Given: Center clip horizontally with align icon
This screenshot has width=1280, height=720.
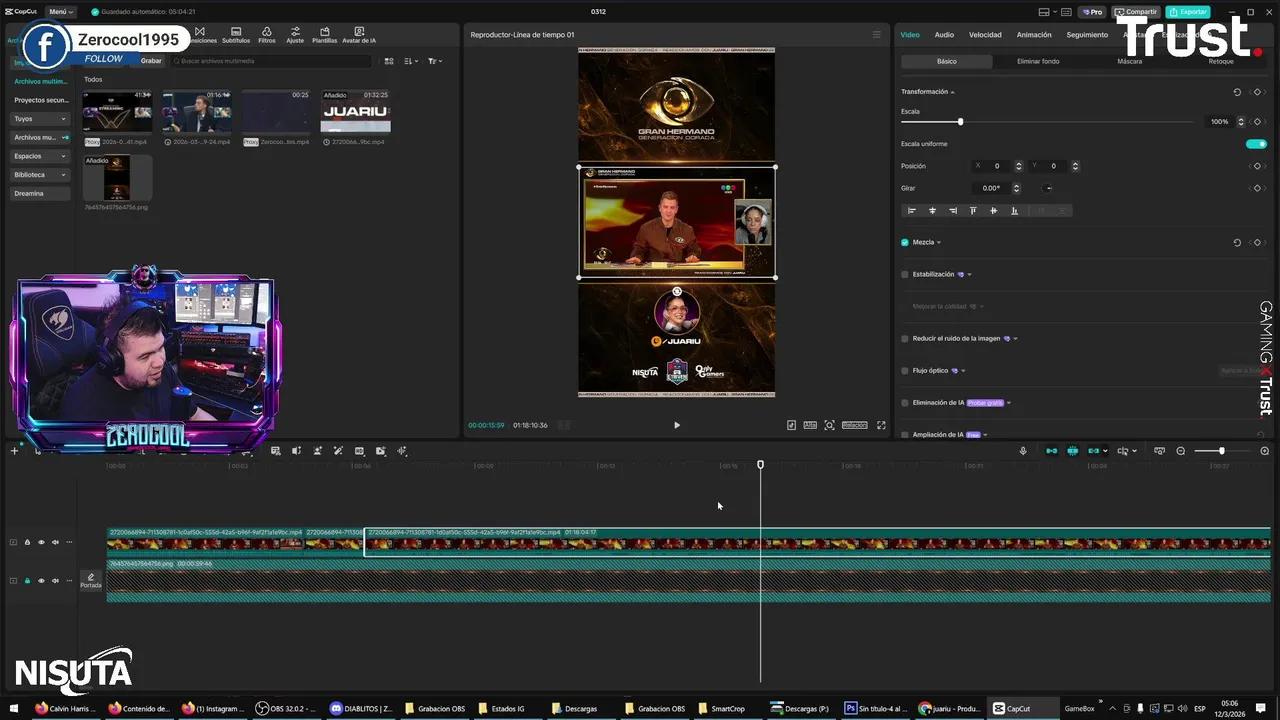Looking at the screenshot, I should pyautogui.click(x=932, y=211).
